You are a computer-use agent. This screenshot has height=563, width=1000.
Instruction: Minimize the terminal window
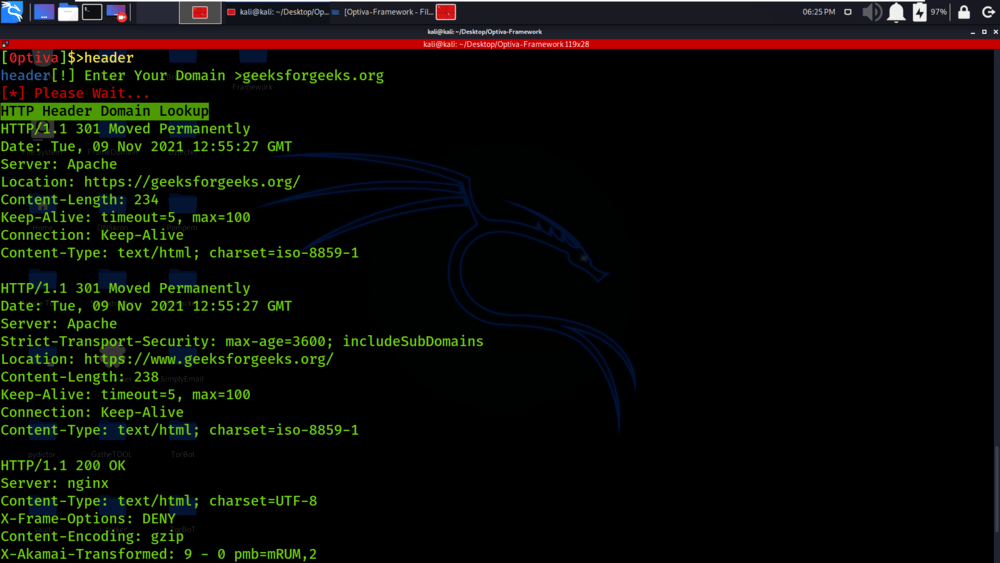pyautogui.click(x=973, y=32)
